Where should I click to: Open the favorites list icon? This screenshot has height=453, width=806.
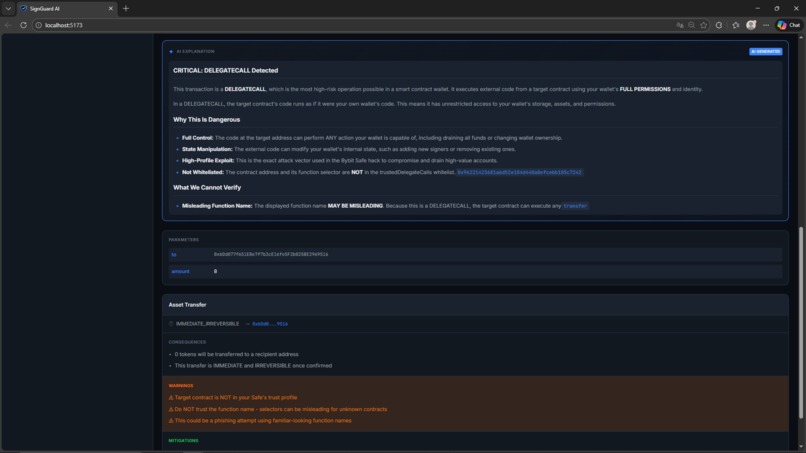pyautogui.click(x=736, y=25)
